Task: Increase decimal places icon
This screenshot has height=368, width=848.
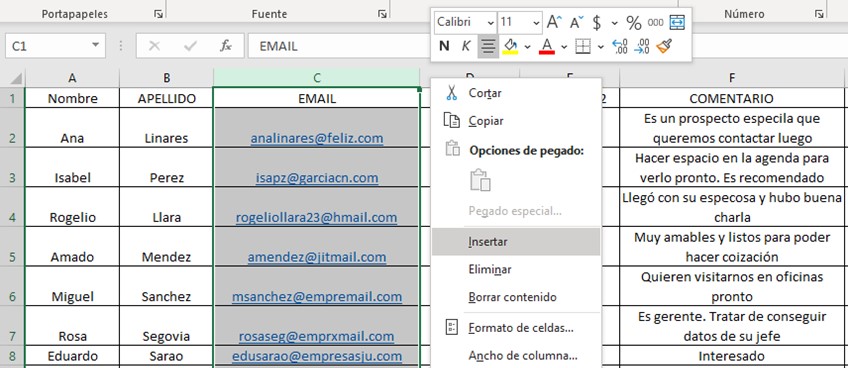Action: (x=619, y=47)
